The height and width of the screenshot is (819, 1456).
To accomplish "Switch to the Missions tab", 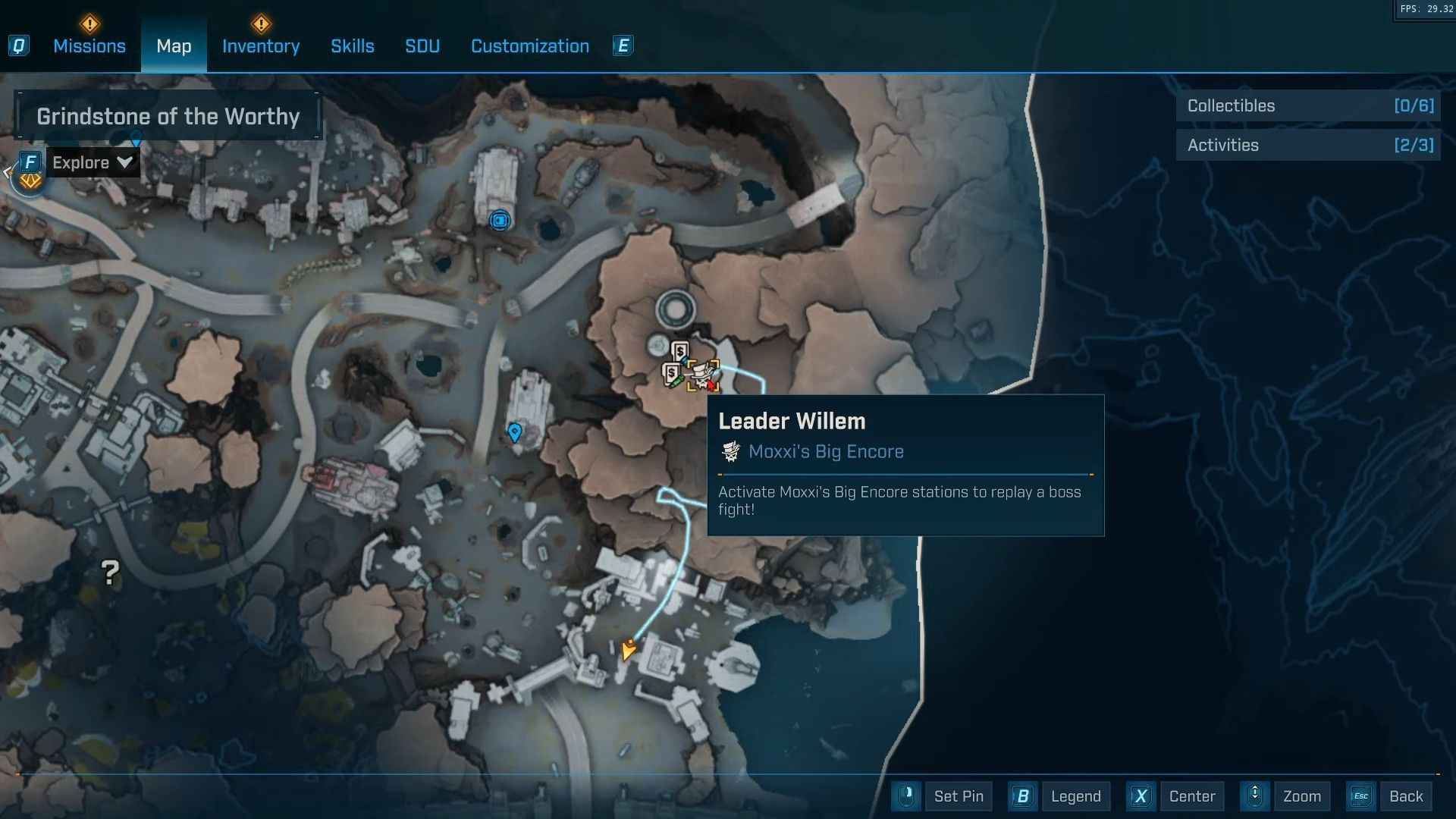I will (x=89, y=46).
